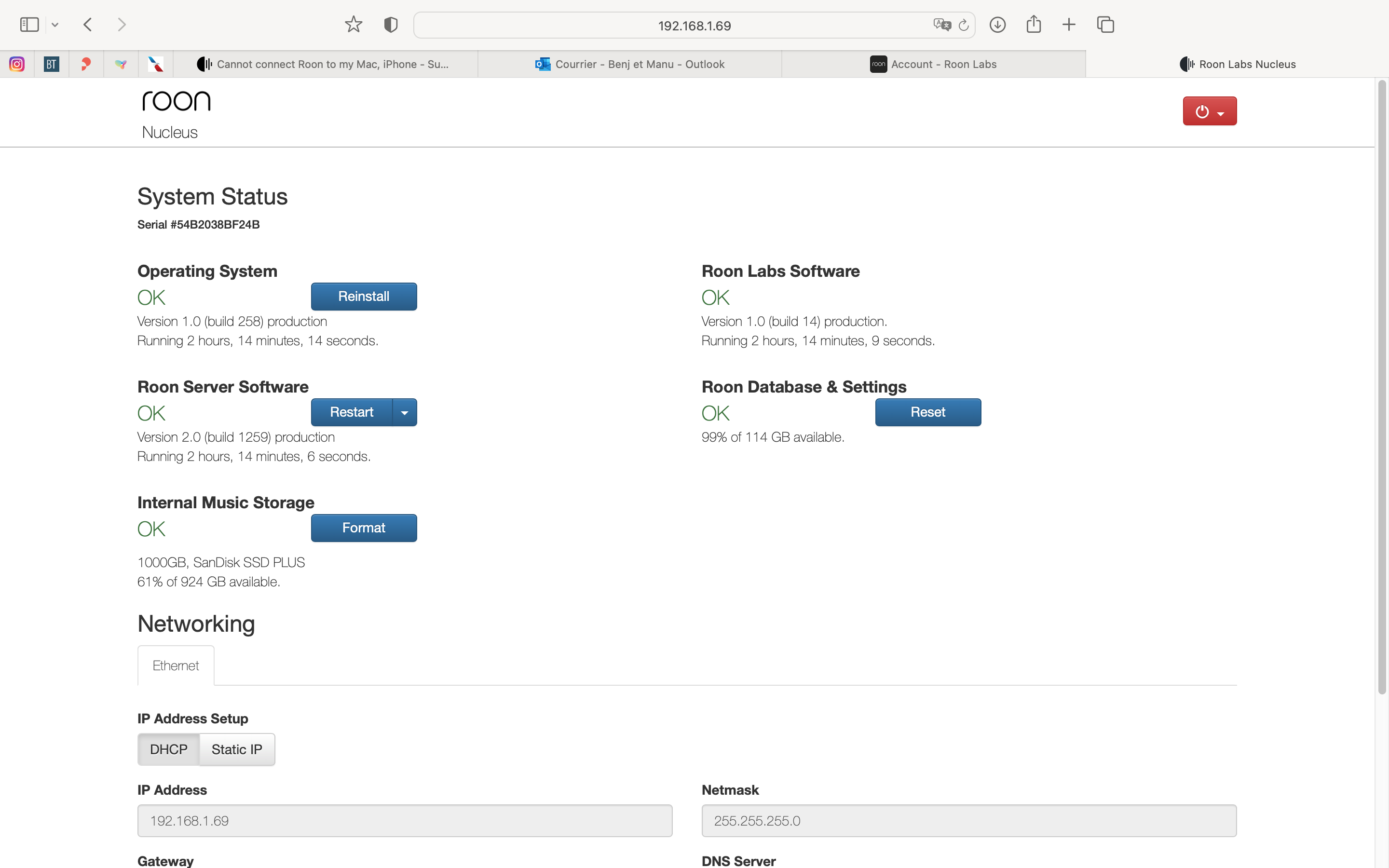Toggle the Safari sidebar
1389x868 pixels.
(29, 25)
